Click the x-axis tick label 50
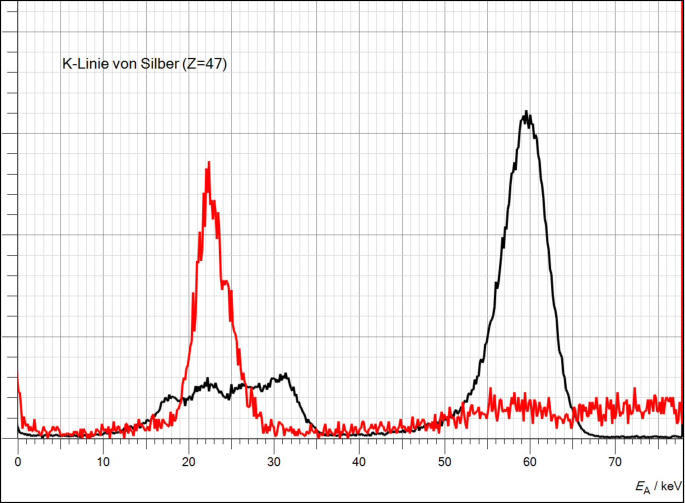The height and width of the screenshot is (503, 685). pyautogui.click(x=445, y=462)
